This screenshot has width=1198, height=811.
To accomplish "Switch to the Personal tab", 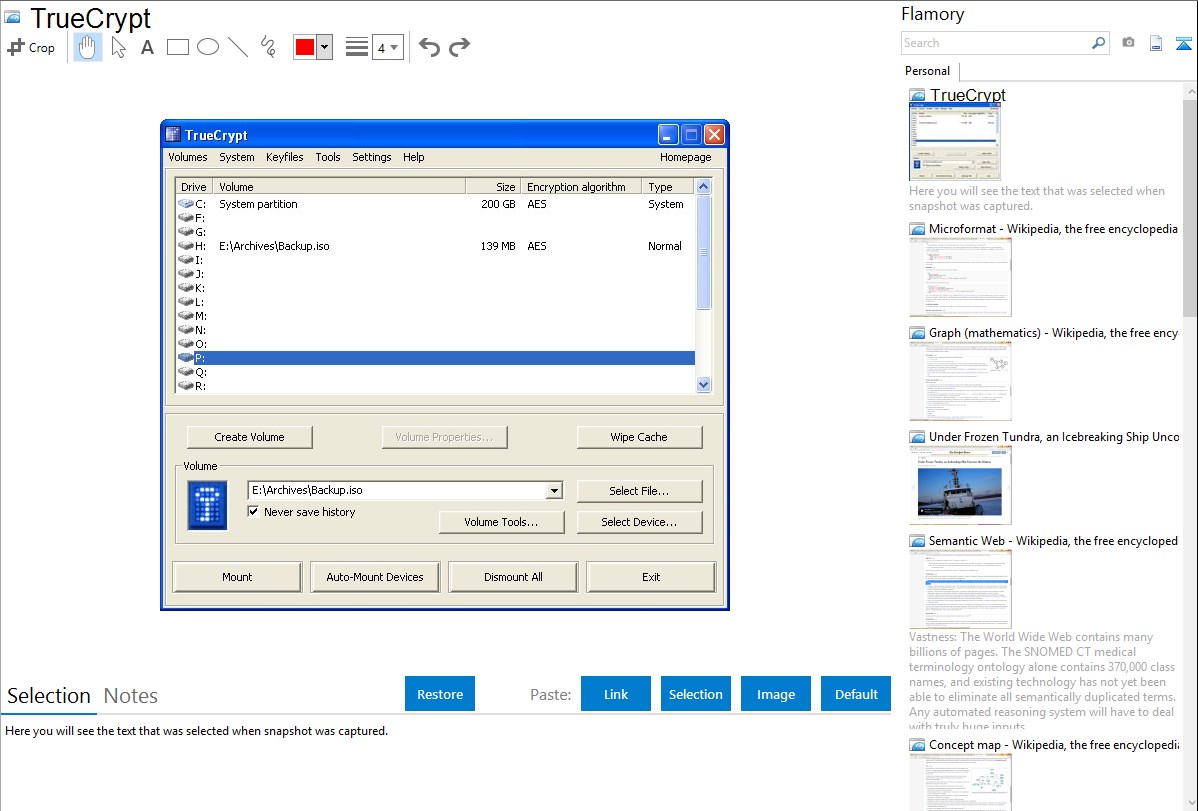I will (x=928, y=70).
